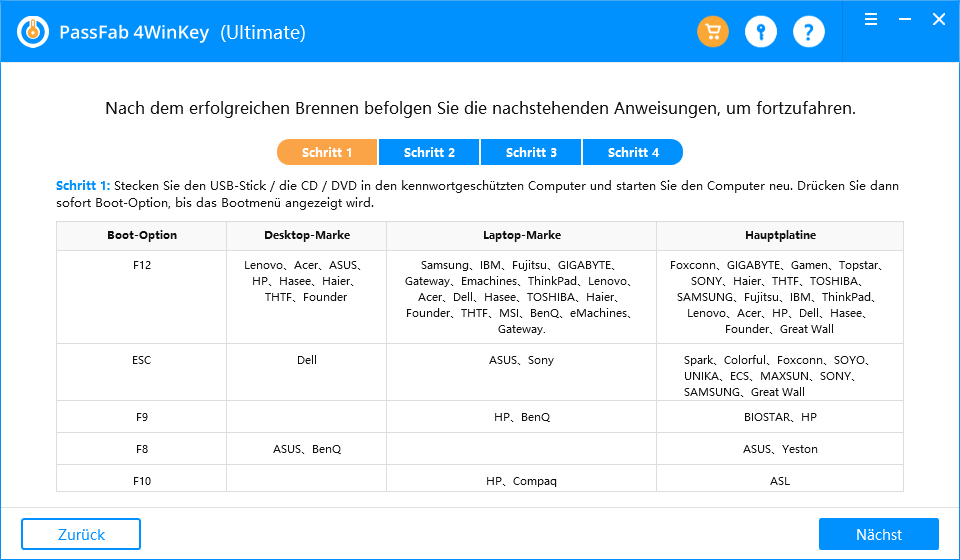Image resolution: width=960 pixels, height=560 pixels.
Task: Click the 'HP、Compaq' laptop cell
Action: [522, 479]
